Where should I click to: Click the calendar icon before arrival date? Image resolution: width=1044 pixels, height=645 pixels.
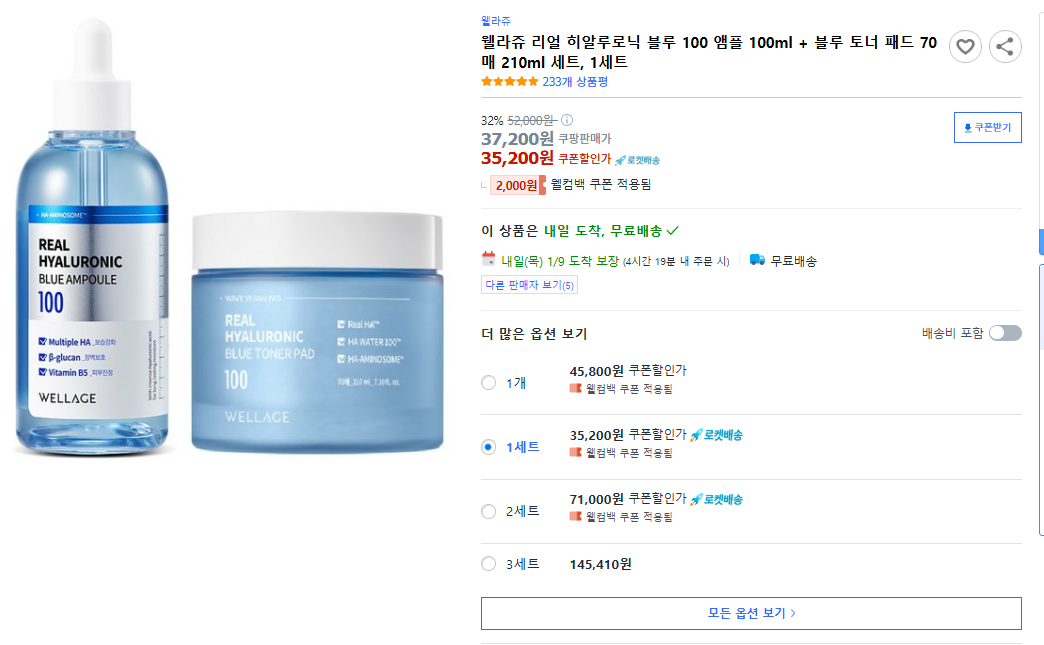(489, 259)
